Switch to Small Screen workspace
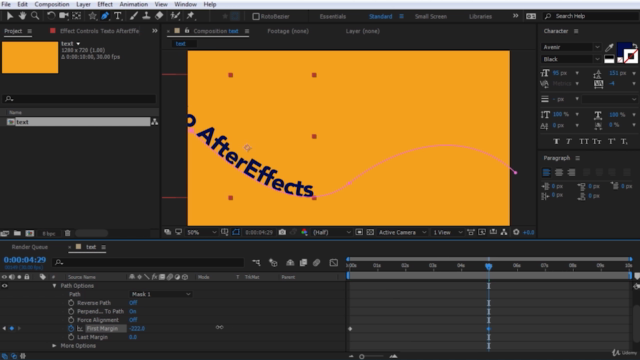 point(431,16)
